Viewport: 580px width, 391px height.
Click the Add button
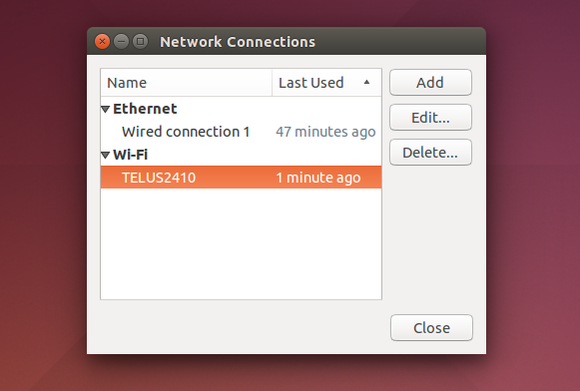point(431,82)
